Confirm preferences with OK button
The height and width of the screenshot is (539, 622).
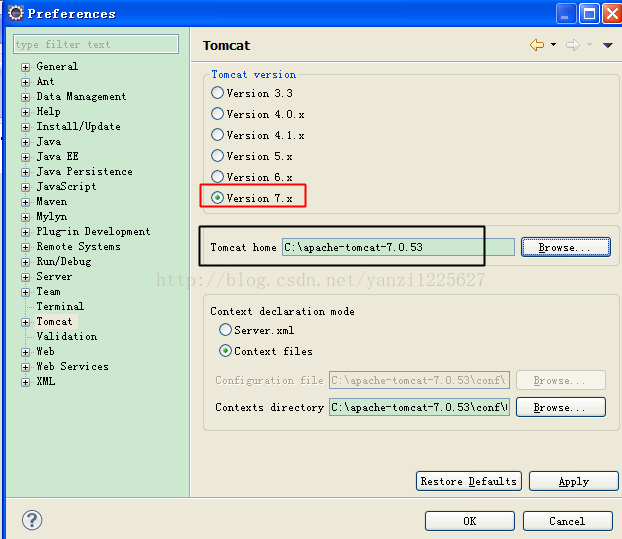coord(470,521)
